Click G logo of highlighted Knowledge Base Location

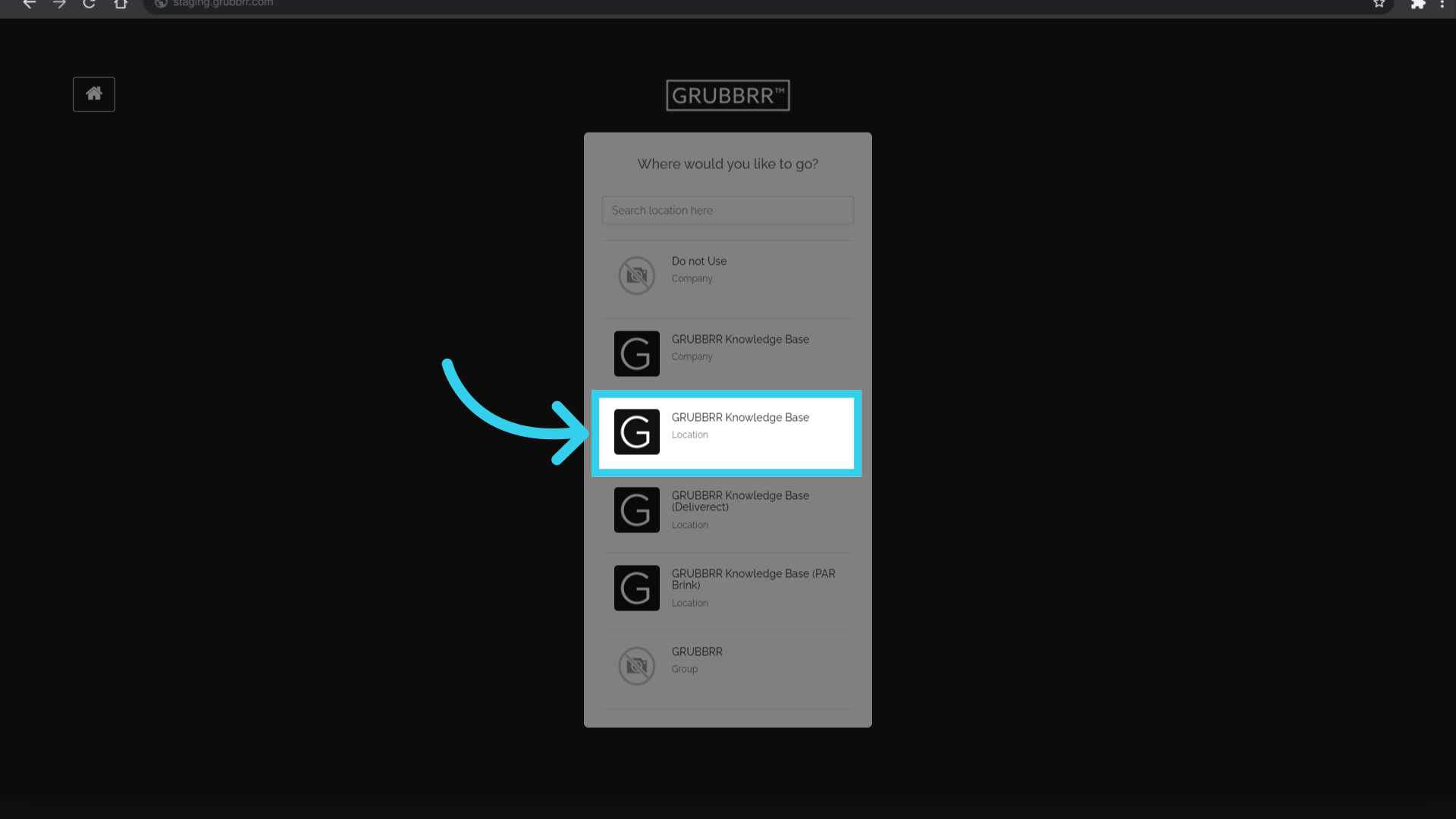(637, 431)
